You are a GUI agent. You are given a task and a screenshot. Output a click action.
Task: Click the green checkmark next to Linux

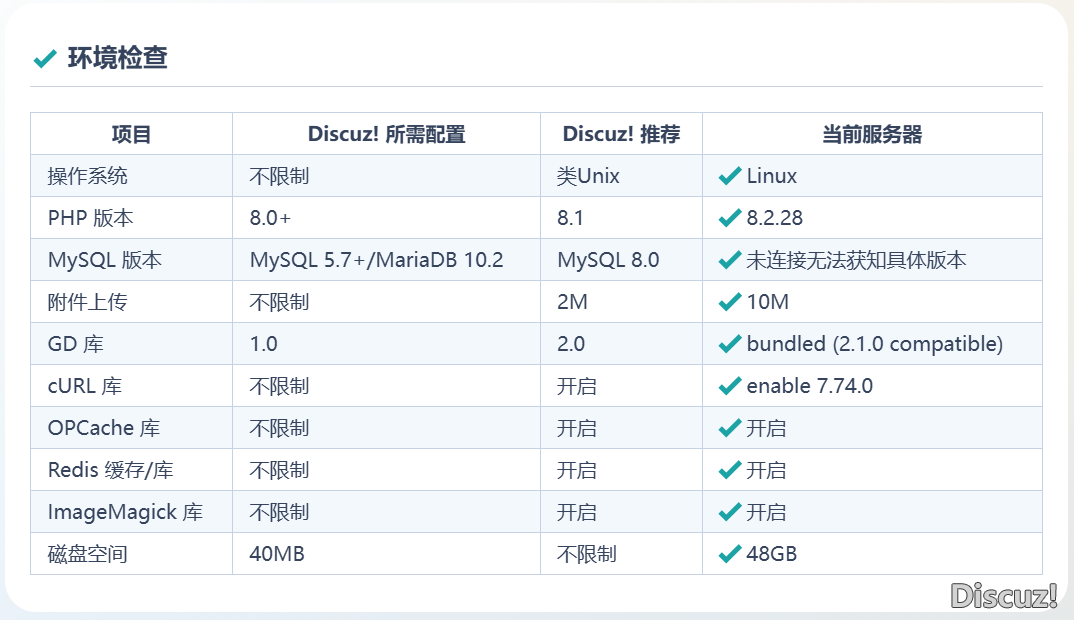click(x=730, y=177)
